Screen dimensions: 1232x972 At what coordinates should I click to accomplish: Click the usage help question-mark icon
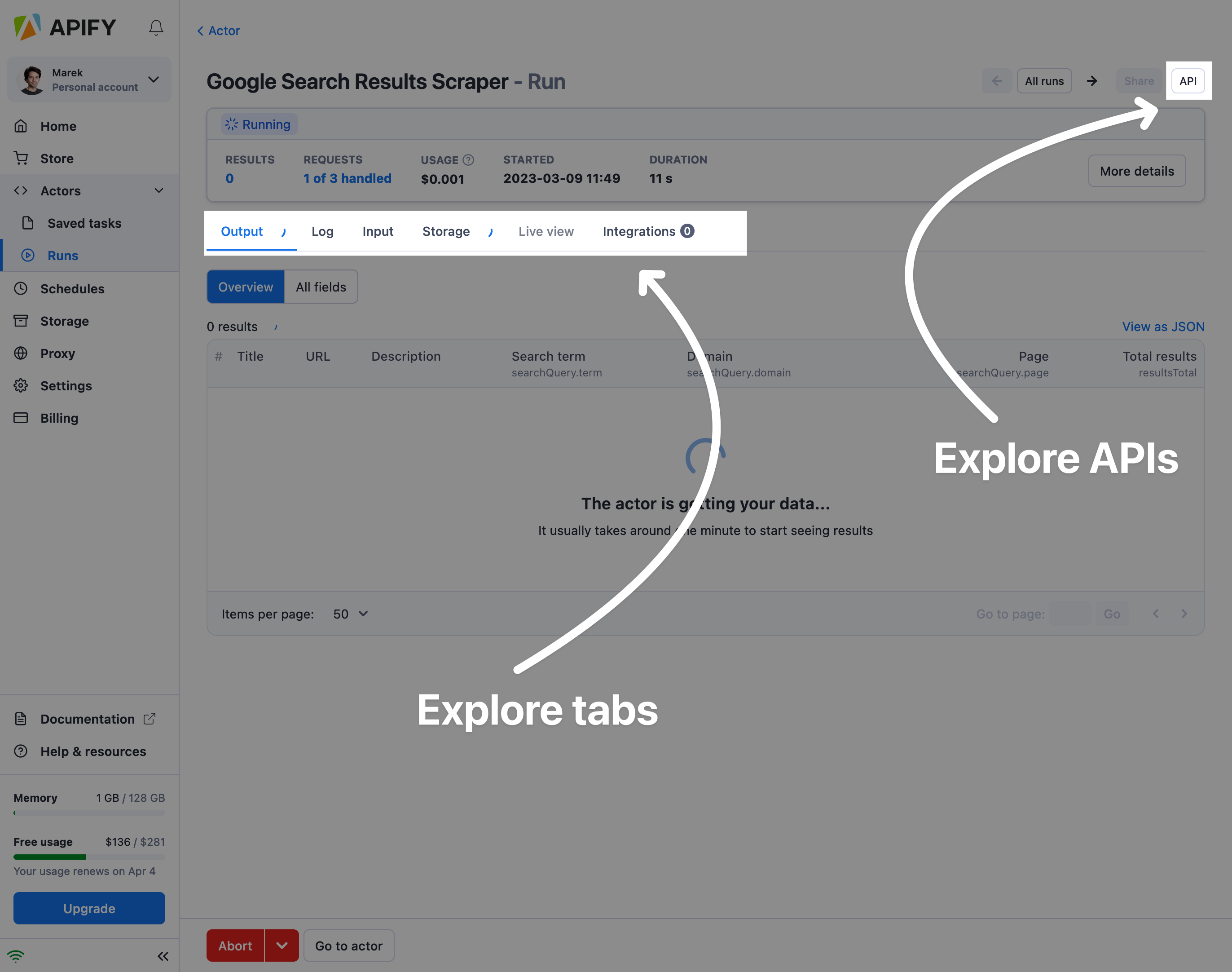468,160
